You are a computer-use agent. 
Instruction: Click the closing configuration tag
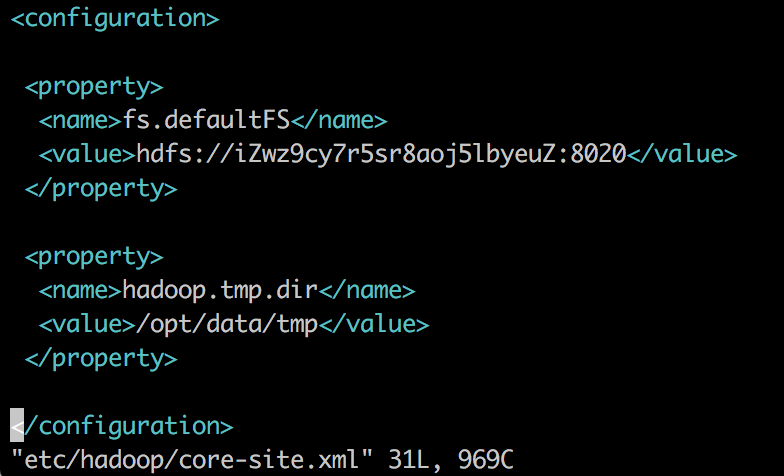[x=122, y=426]
